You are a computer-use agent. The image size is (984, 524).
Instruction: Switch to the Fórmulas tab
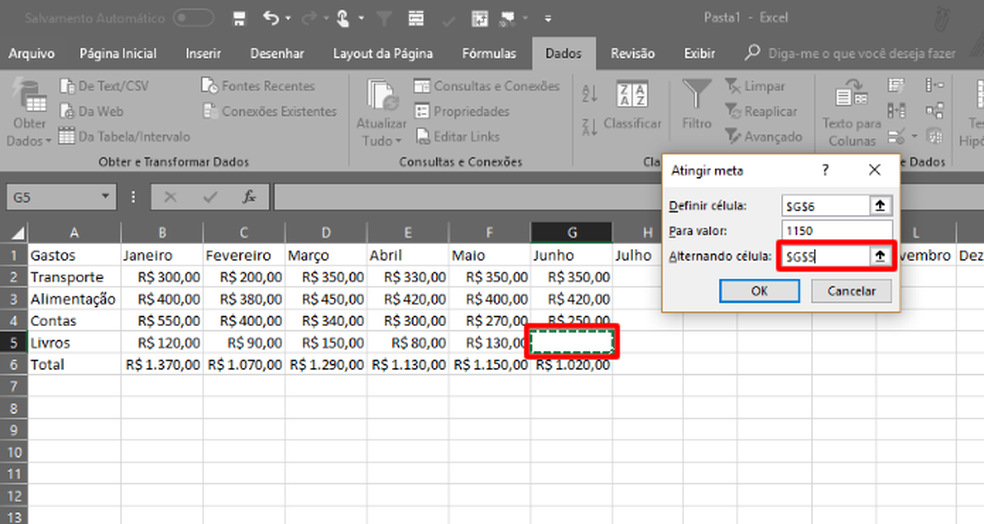489,54
